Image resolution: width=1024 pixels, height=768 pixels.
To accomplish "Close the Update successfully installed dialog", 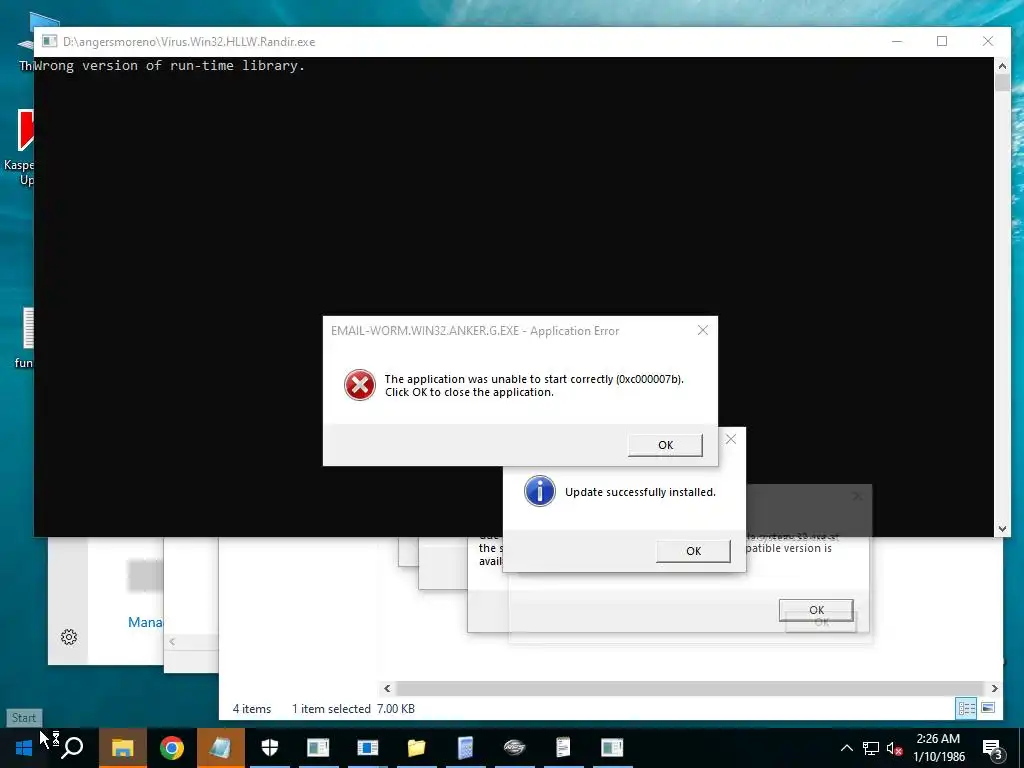I will pos(731,440).
